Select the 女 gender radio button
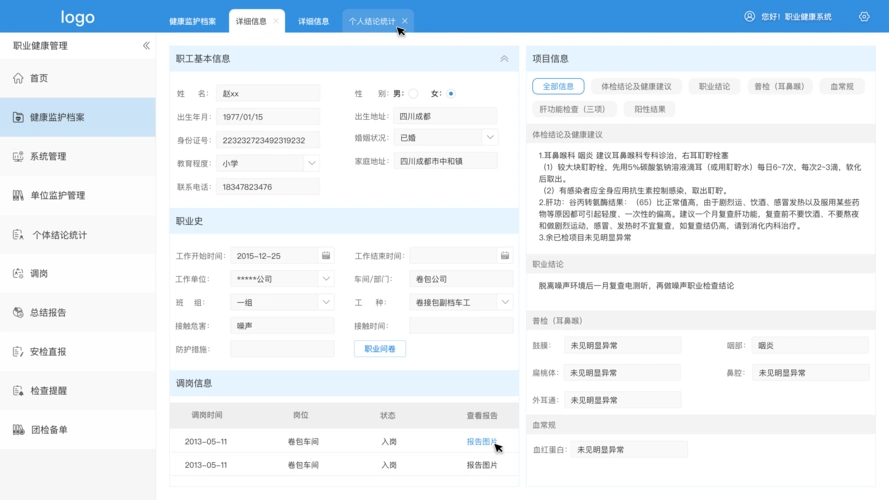Viewport: 889px width, 500px height. click(451, 94)
